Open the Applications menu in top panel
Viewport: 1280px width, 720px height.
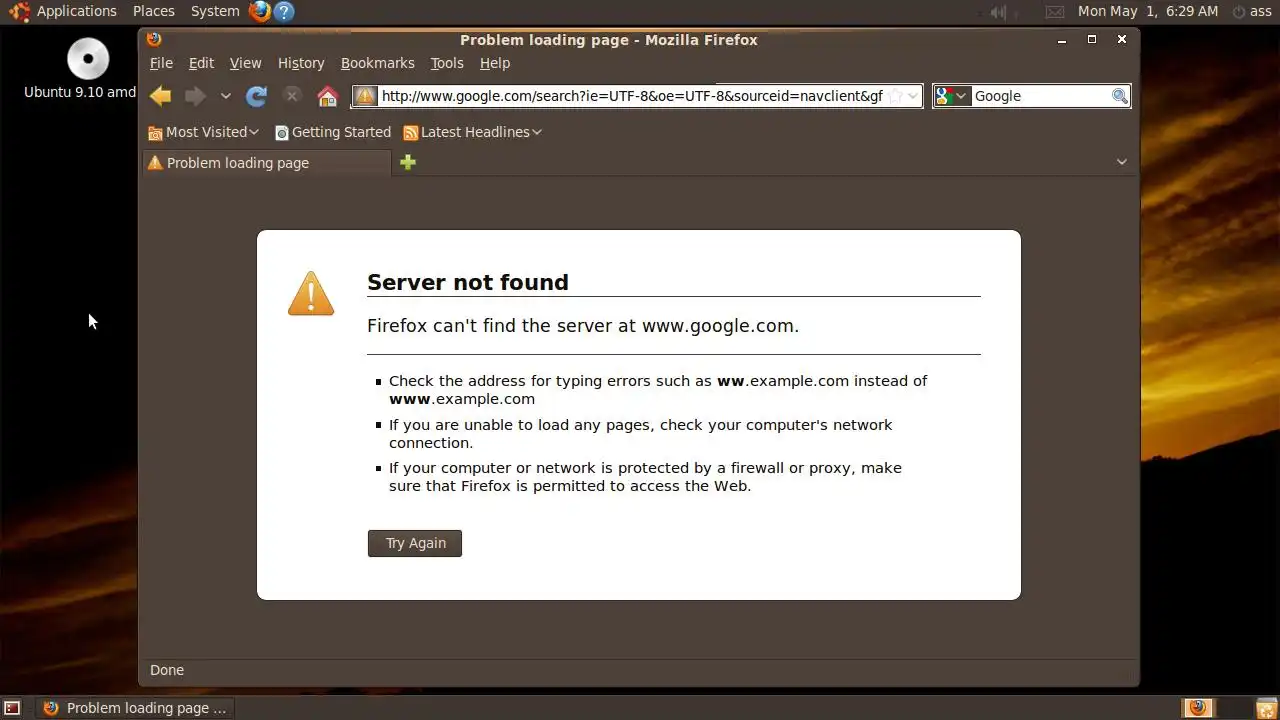pyautogui.click(x=76, y=11)
